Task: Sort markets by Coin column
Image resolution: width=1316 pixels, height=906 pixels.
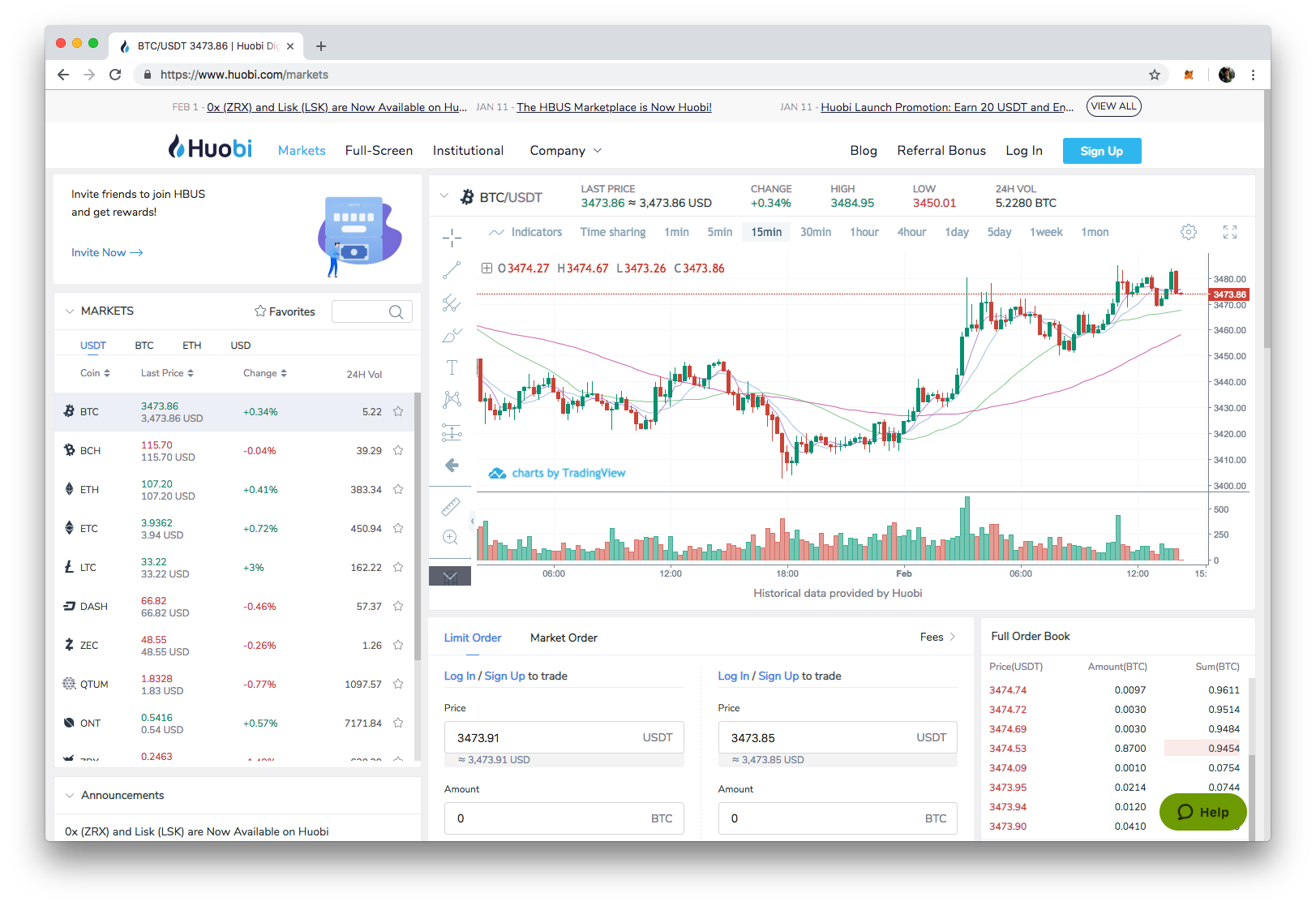Action: (x=95, y=373)
